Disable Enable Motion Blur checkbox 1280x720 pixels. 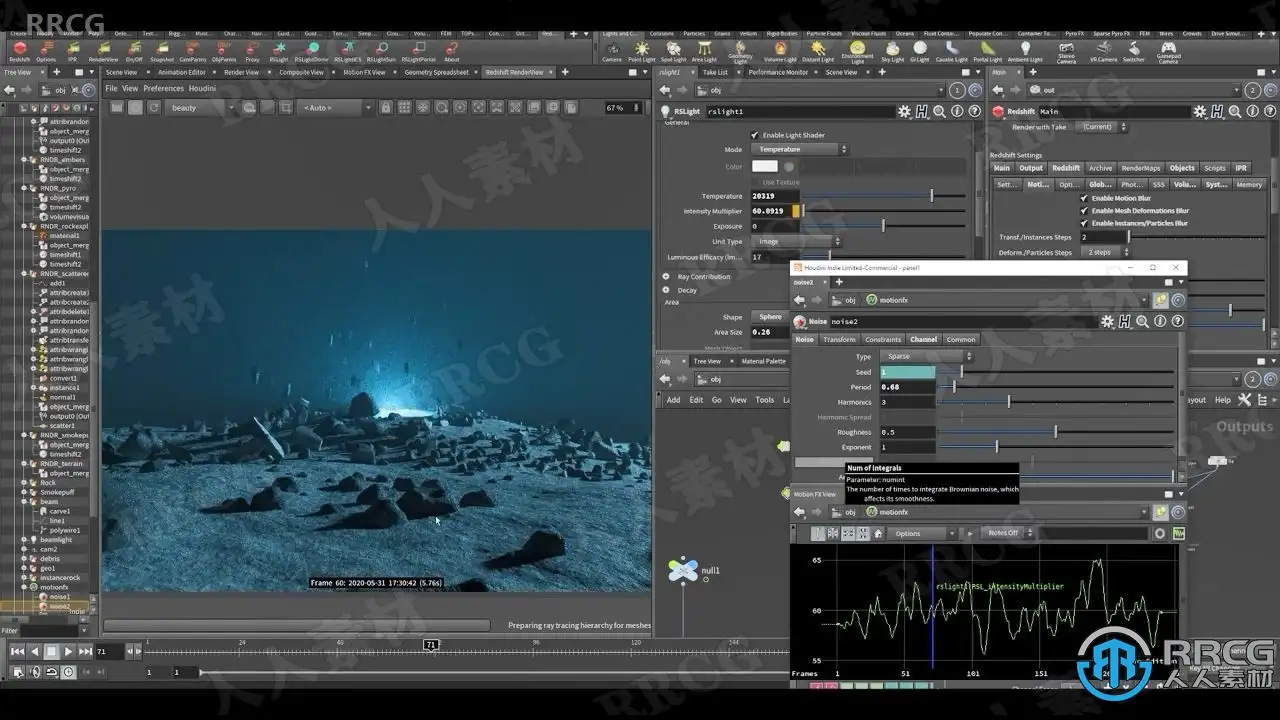1083,198
